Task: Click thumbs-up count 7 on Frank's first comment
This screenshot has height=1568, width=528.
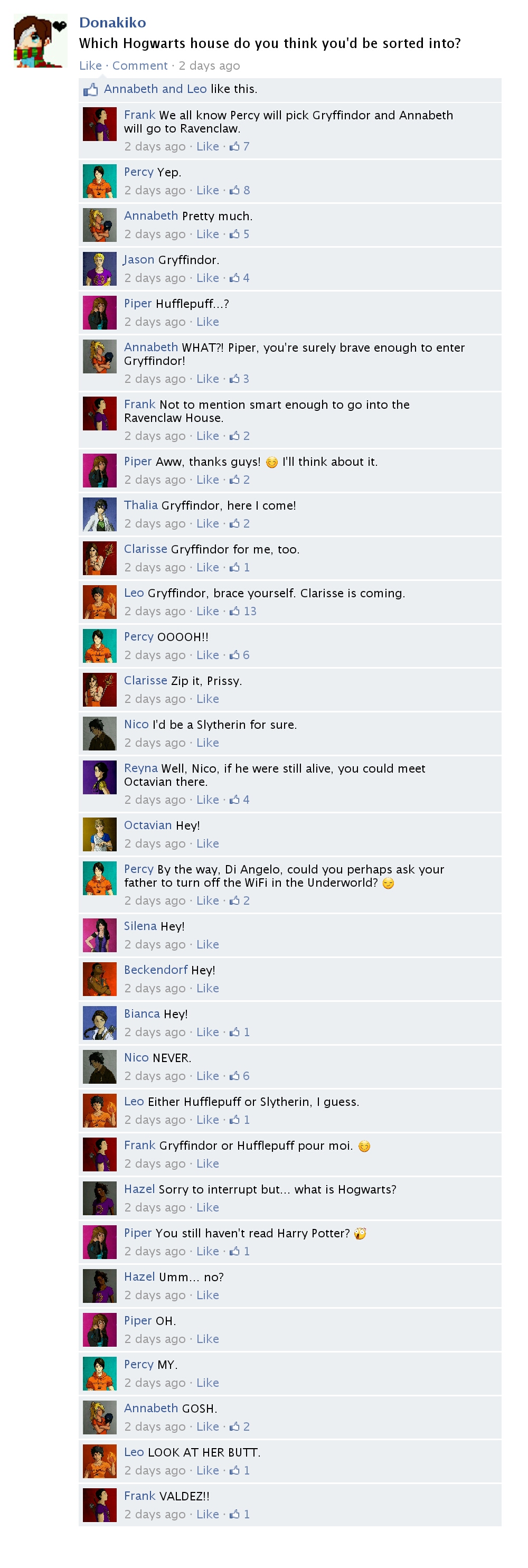Action: point(239,146)
